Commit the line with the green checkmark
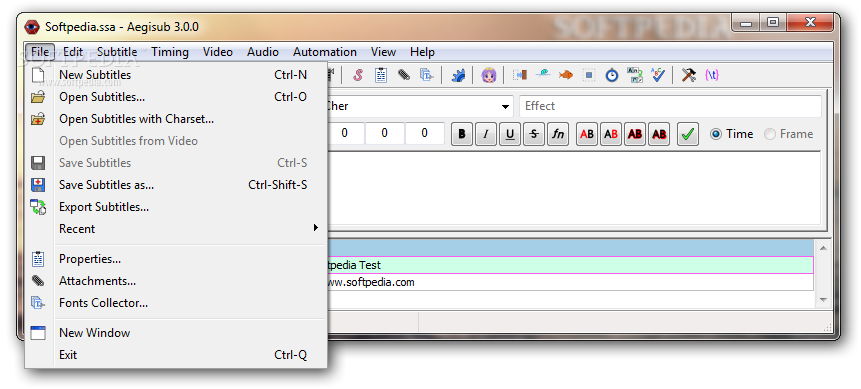This screenshot has width=861, height=389. click(687, 134)
